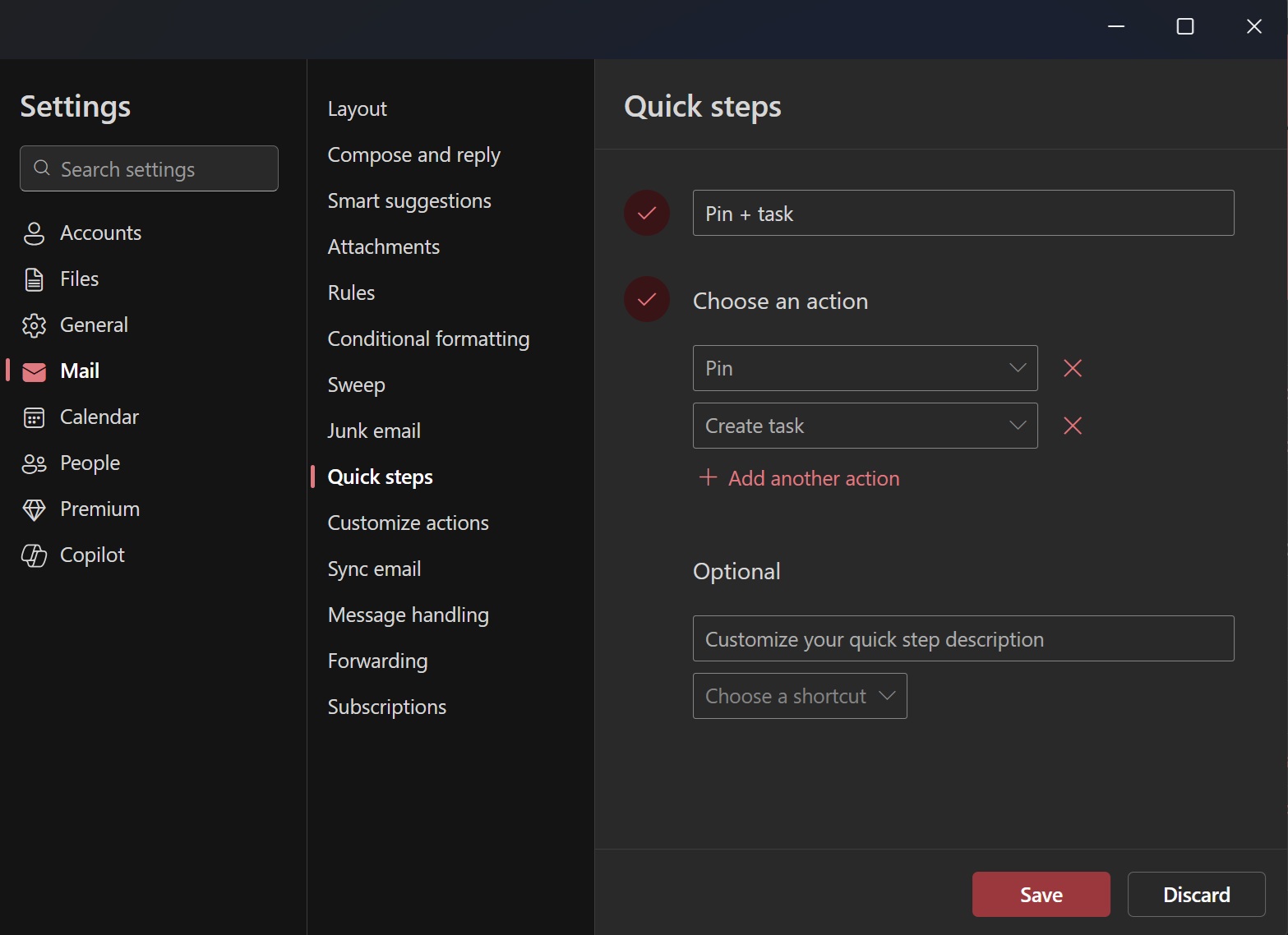Click the Calendar icon in sidebar

tap(34, 417)
